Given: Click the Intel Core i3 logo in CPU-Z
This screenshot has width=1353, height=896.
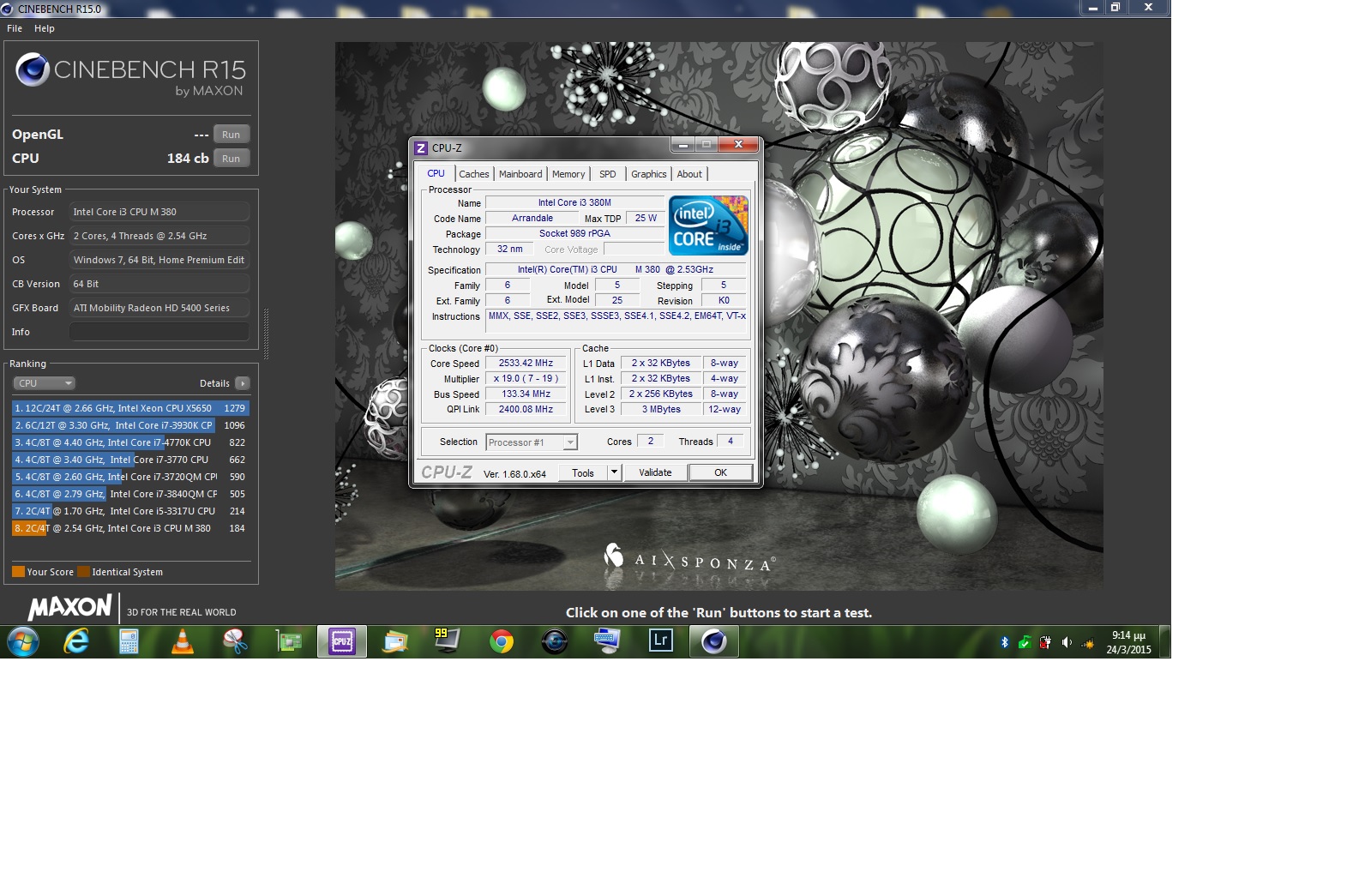Looking at the screenshot, I should point(708,226).
